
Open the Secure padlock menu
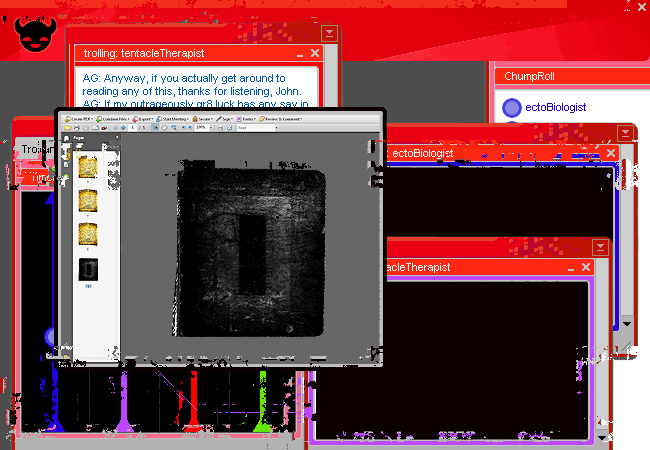click(x=204, y=118)
